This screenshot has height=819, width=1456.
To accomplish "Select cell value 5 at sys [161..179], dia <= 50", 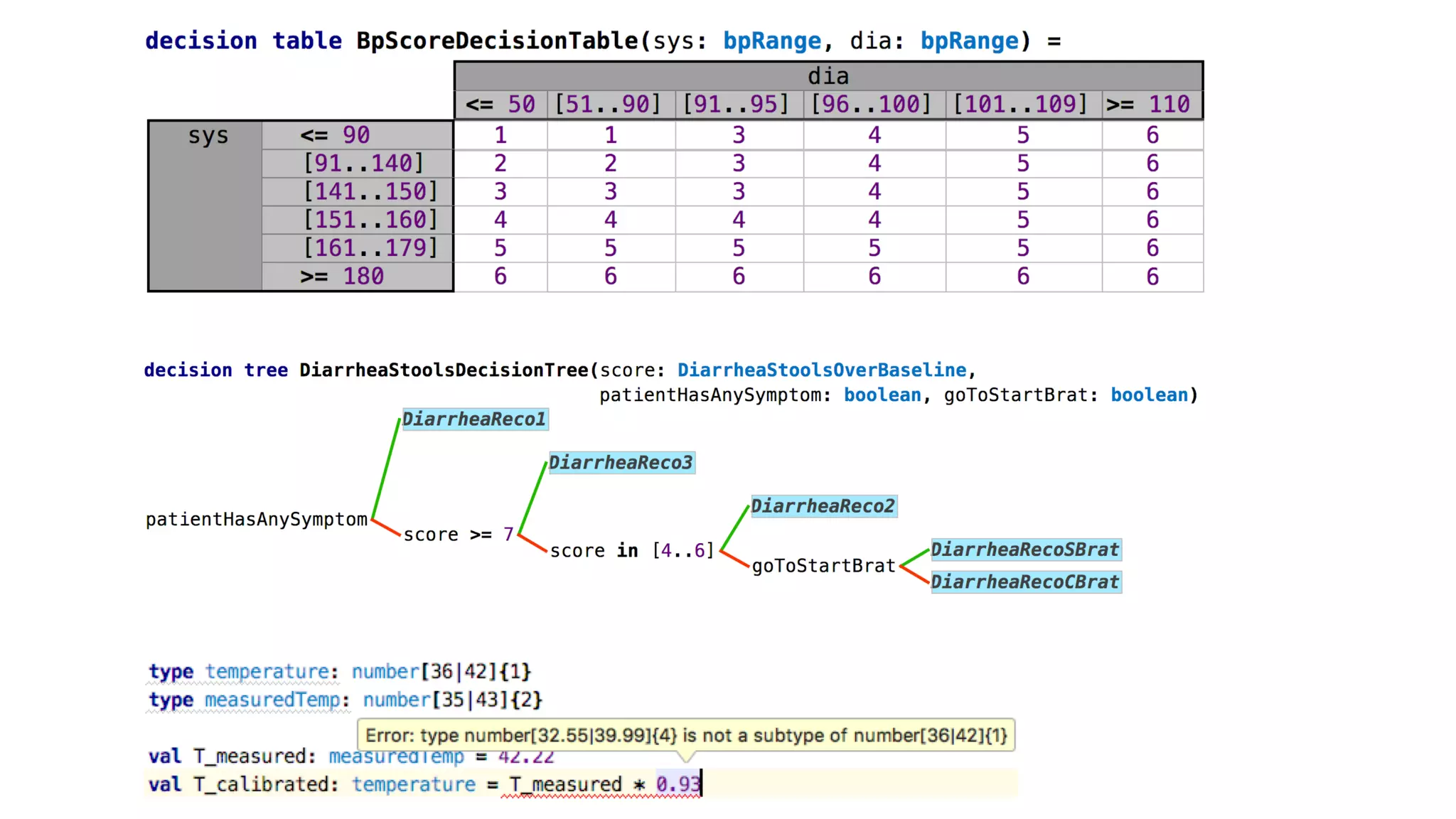I will (500, 248).
